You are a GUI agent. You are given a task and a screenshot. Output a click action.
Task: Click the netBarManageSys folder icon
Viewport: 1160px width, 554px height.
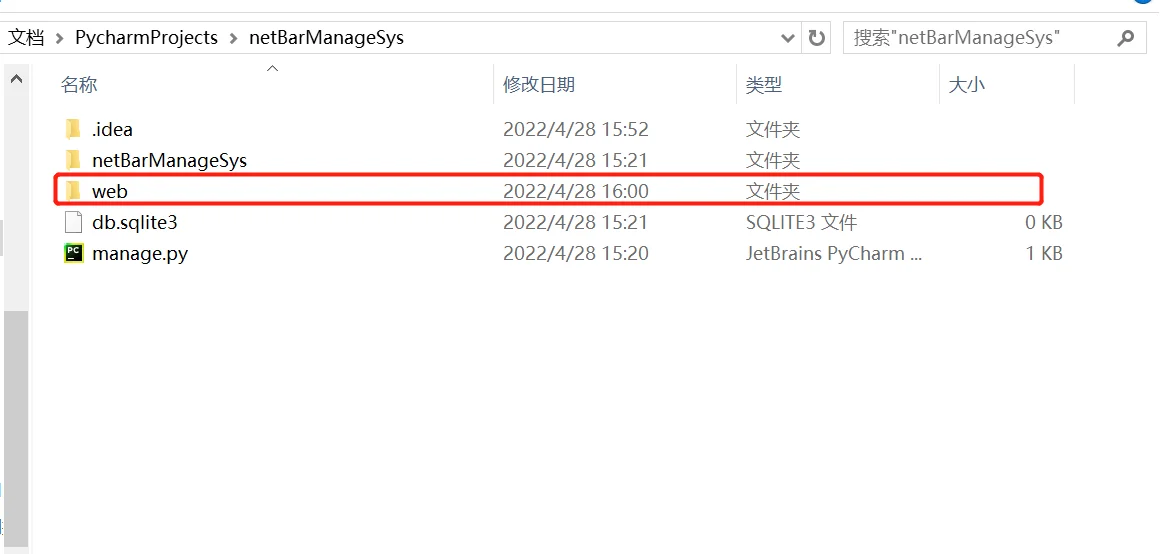(x=72, y=160)
